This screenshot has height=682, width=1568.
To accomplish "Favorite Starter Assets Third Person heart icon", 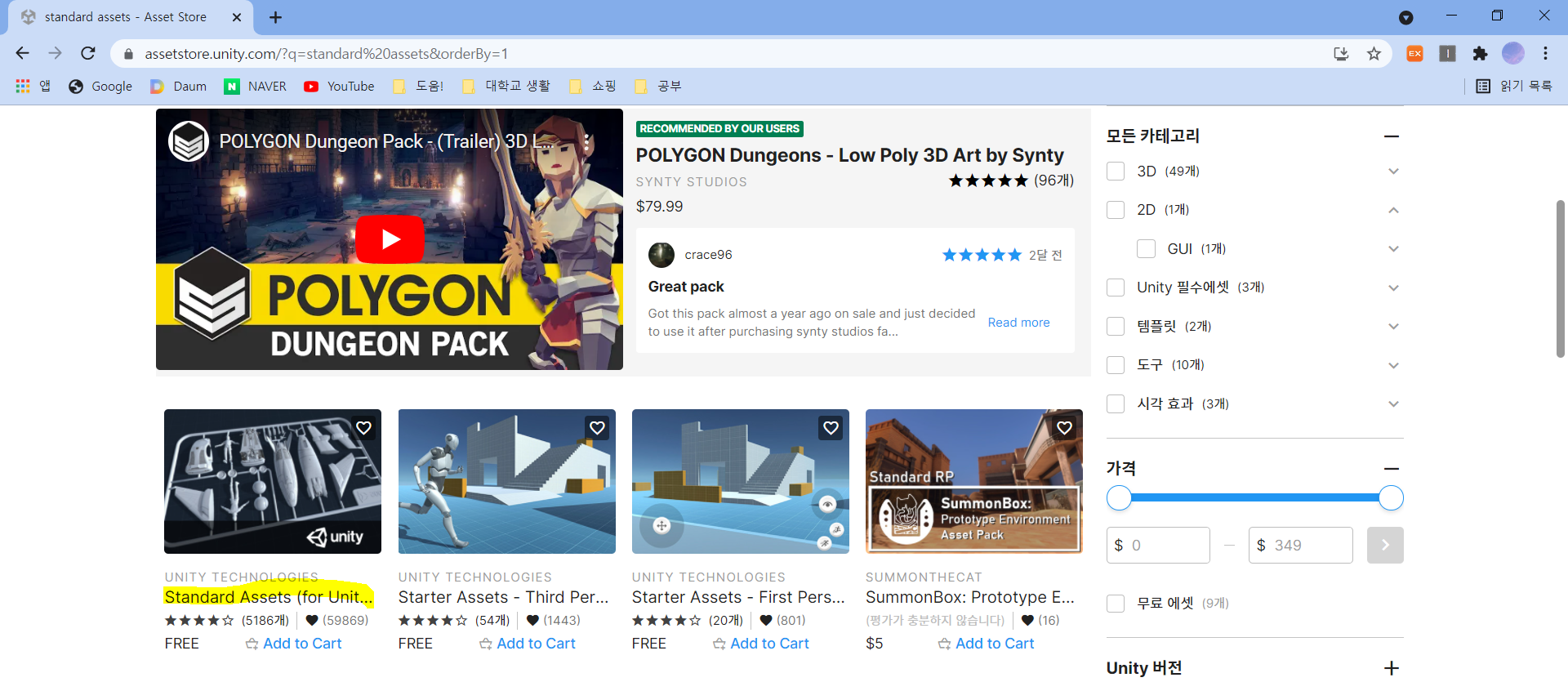I will (x=597, y=427).
